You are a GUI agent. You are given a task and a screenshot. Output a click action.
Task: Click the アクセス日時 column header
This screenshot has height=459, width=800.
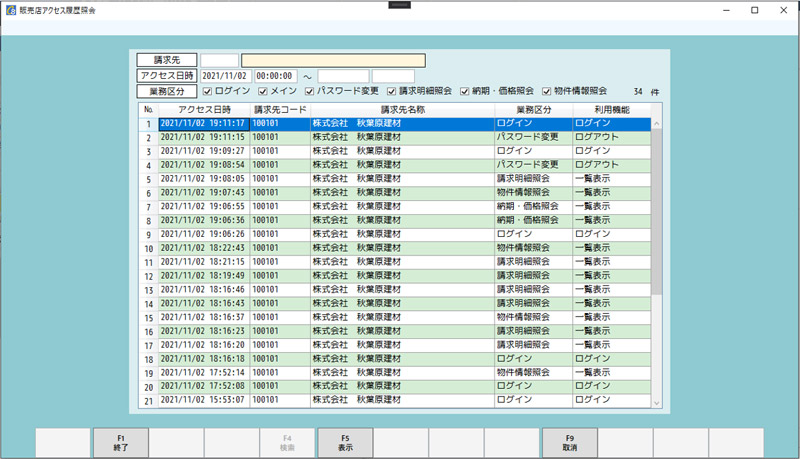(x=204, y=110)
